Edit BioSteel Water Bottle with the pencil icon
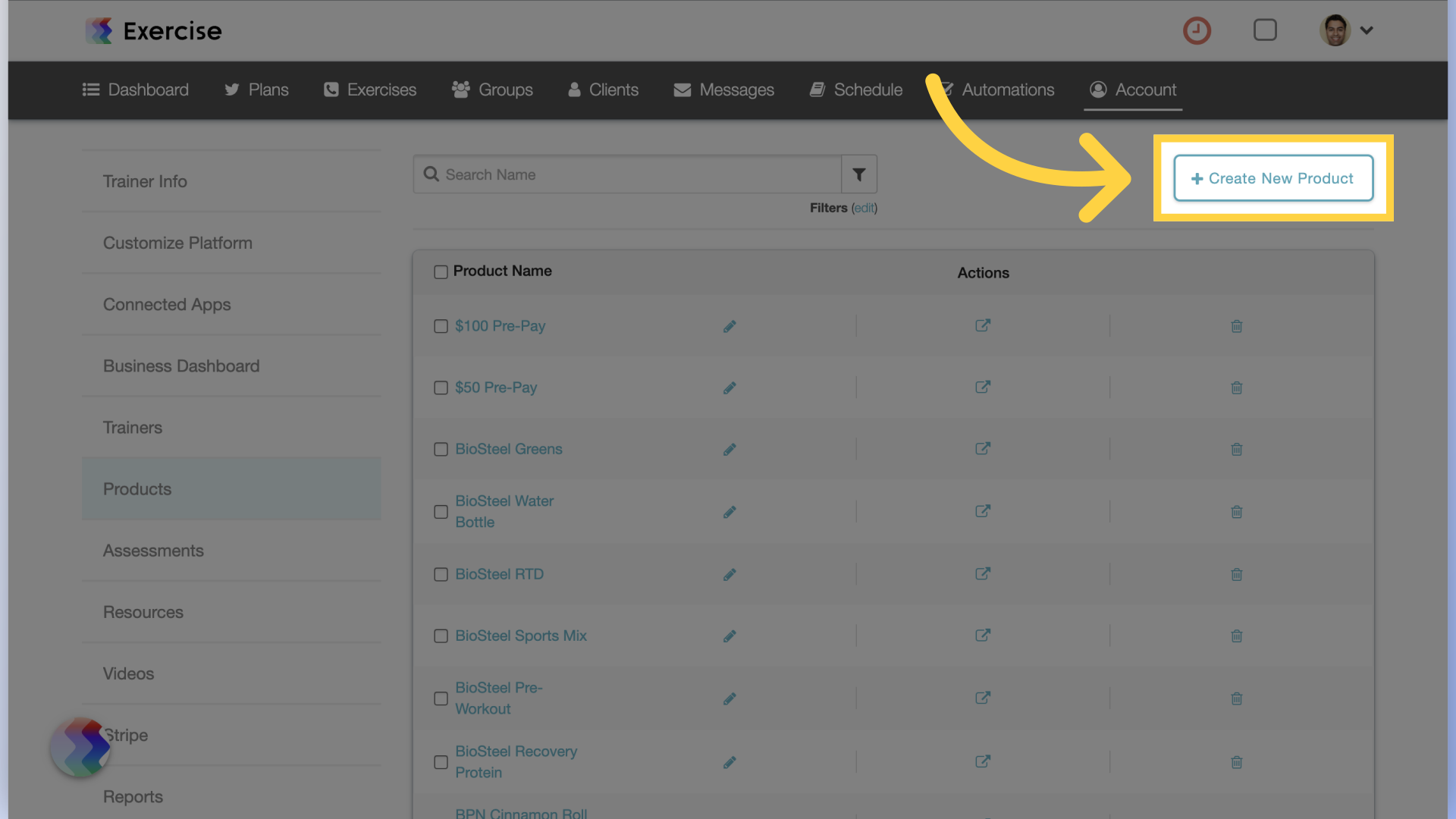 (x=730, y=512)
